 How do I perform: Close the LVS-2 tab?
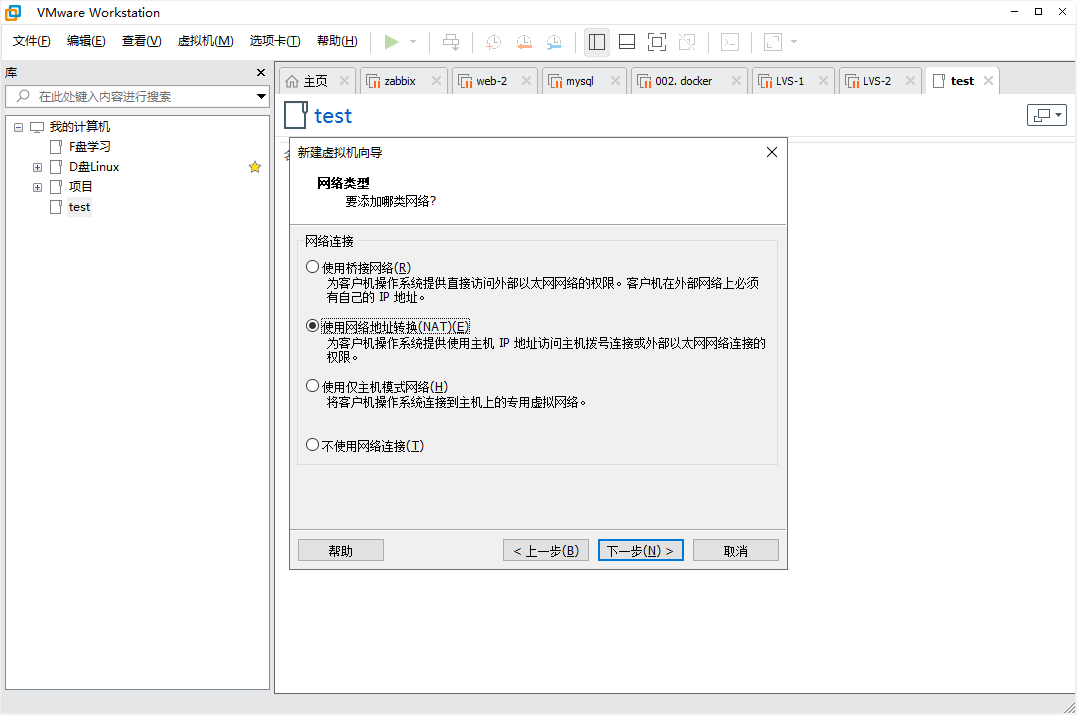coord(910,81)
